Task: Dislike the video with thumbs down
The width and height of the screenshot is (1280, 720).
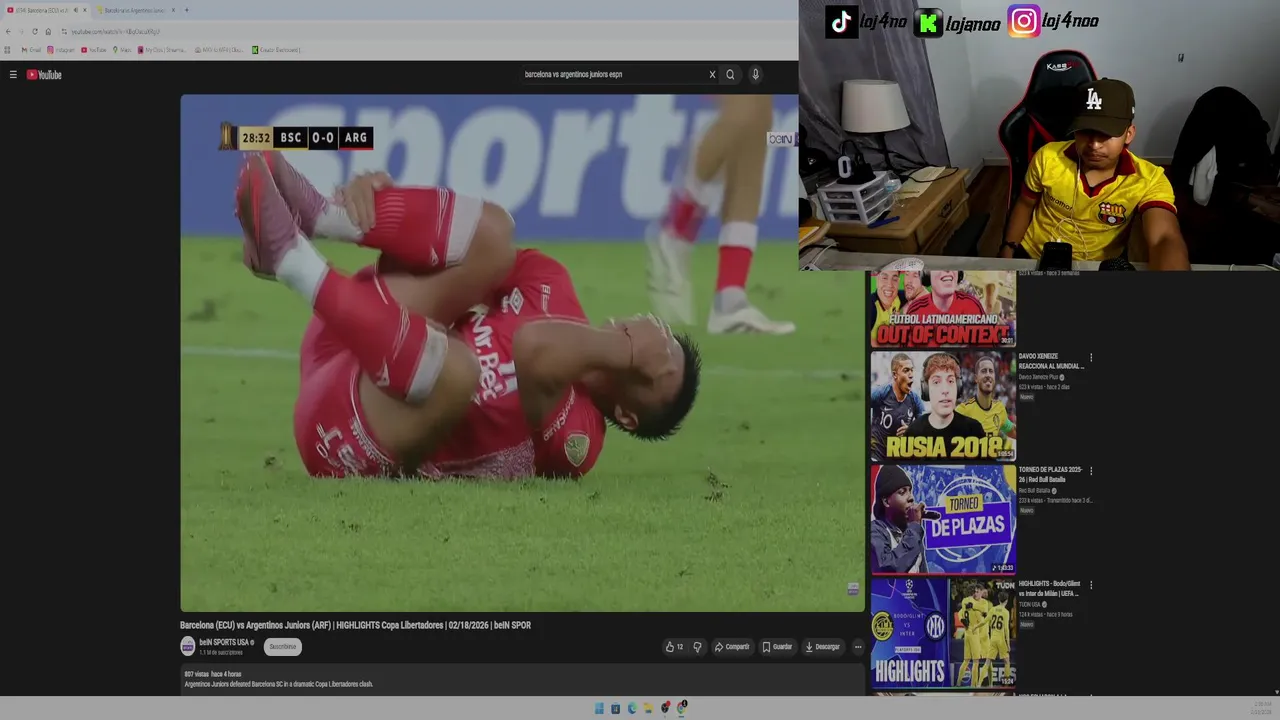Action: coord(697,647)
